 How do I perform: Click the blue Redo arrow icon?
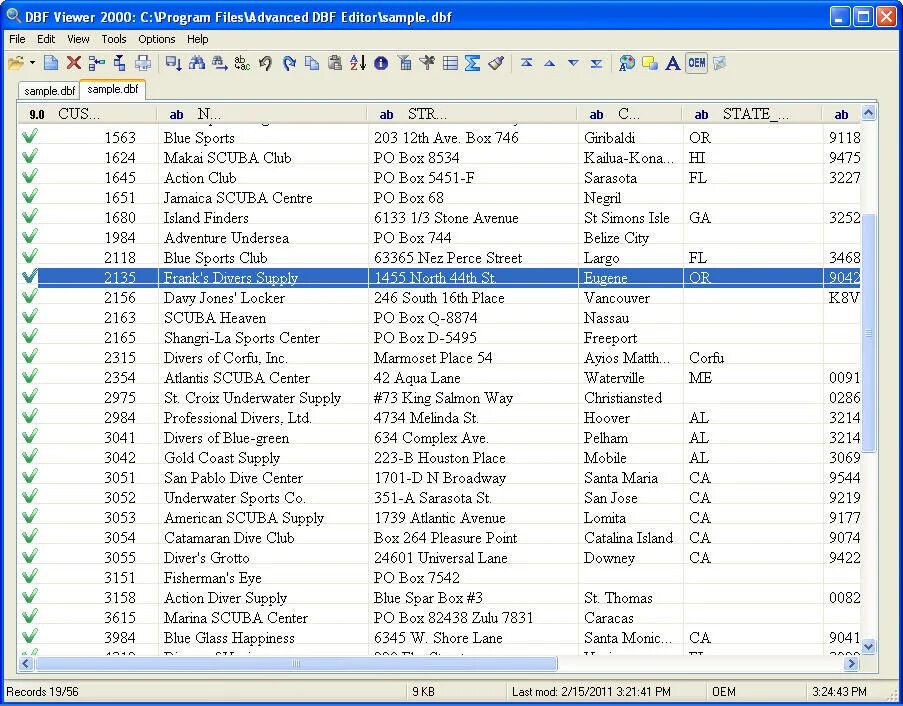click(289, 63)
